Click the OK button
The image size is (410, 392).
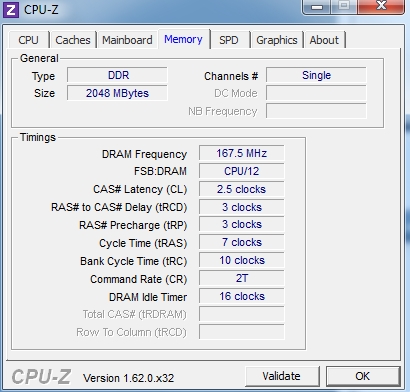363,376
